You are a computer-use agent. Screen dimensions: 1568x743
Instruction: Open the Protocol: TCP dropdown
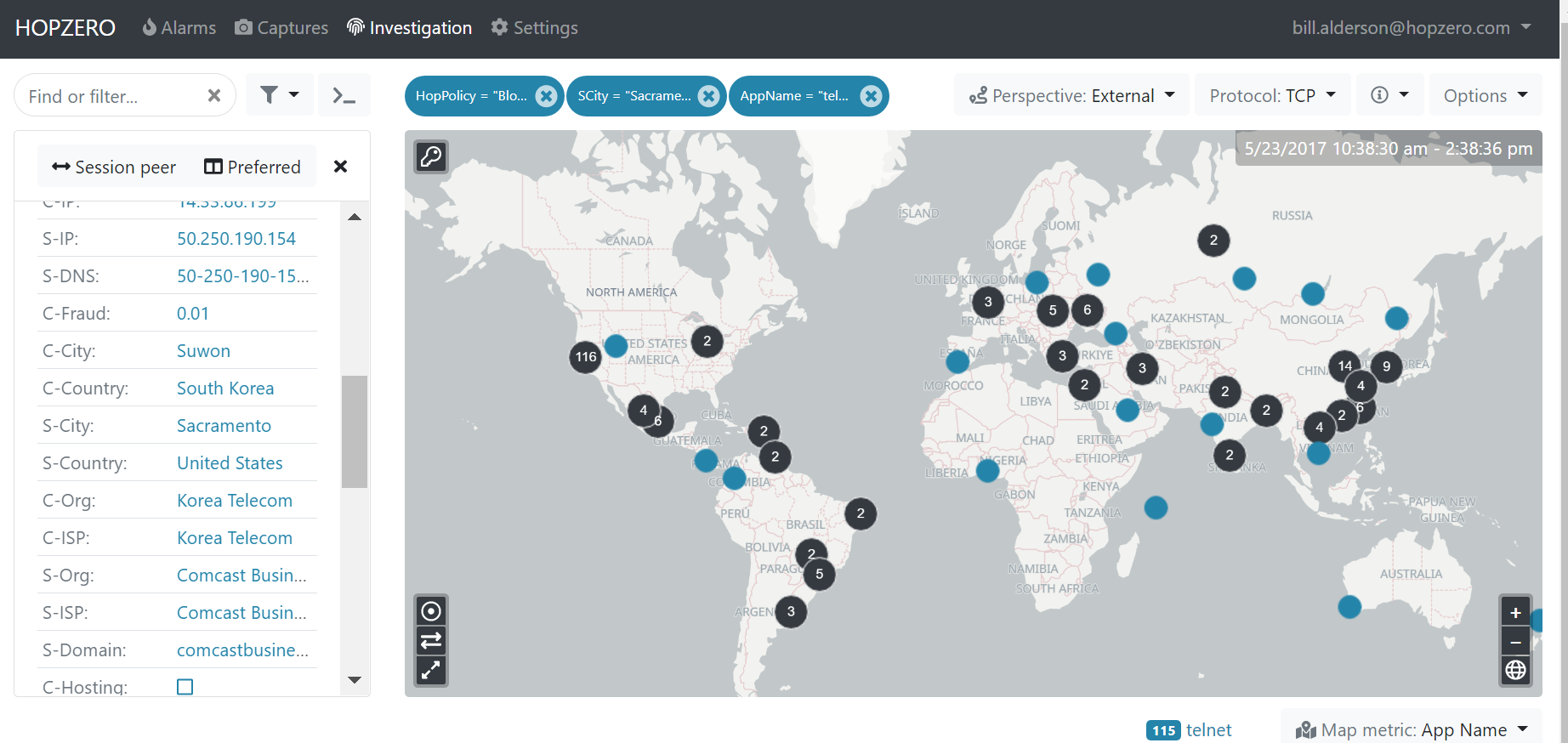click(1272, 95)
